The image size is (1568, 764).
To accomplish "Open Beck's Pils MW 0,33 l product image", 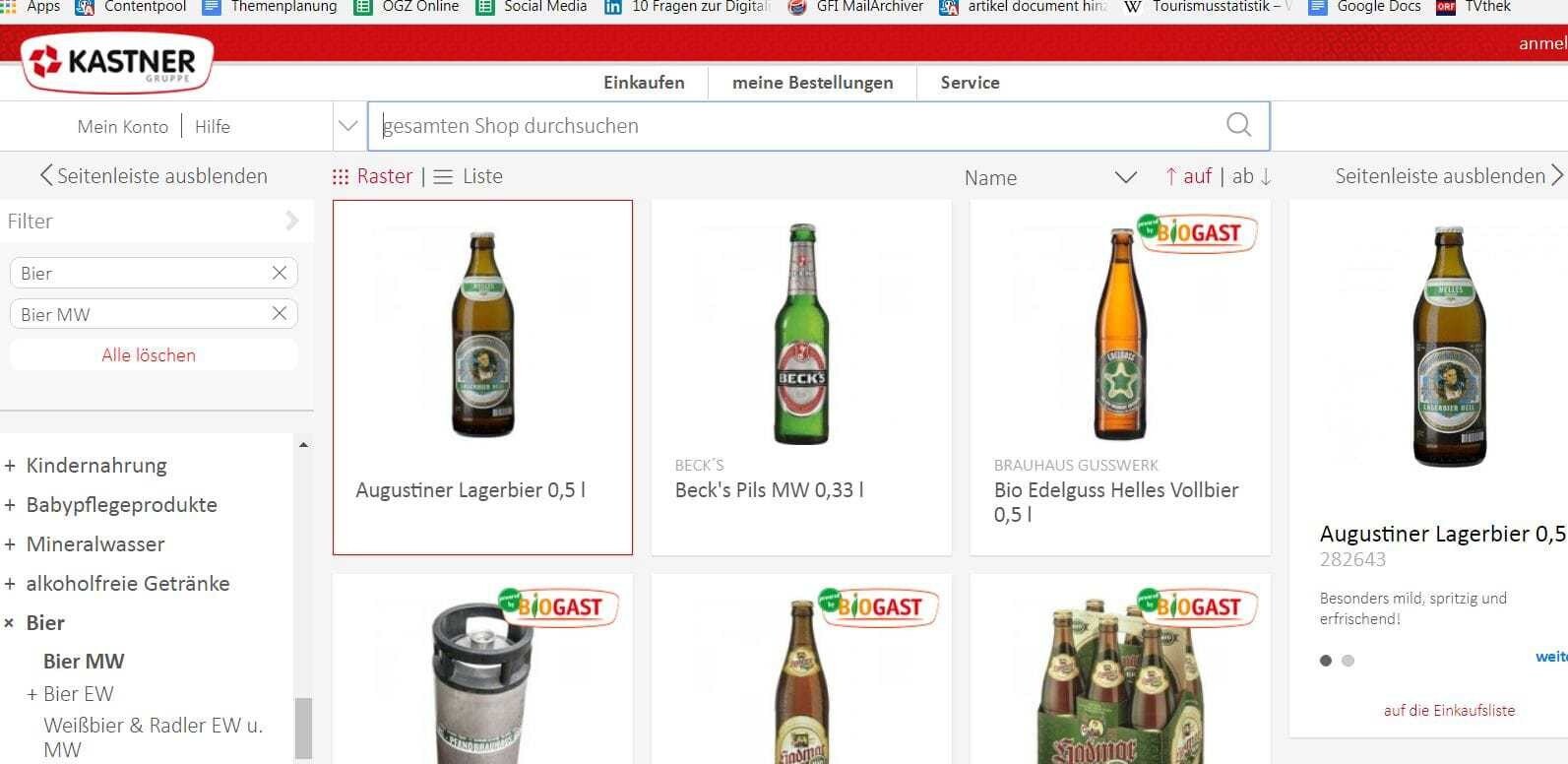I will [x=801, y=333].
